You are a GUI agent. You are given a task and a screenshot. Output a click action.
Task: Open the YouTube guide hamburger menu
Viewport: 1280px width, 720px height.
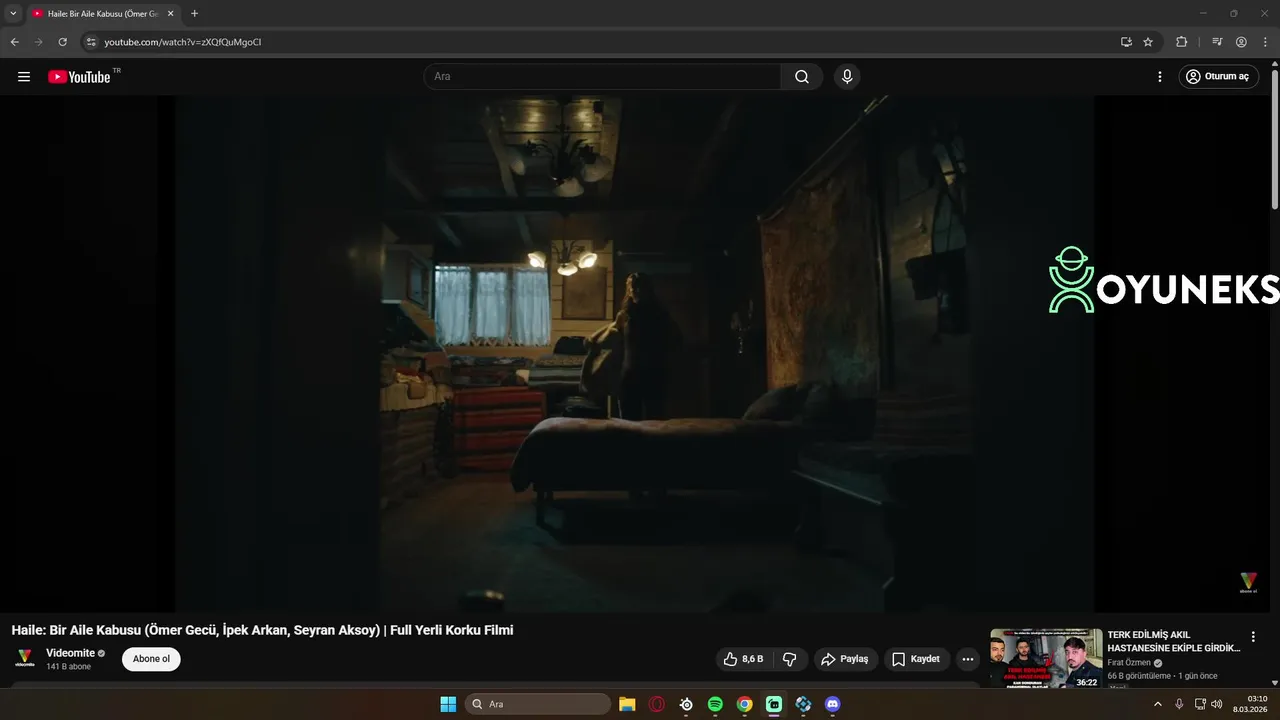click(24, 76)
